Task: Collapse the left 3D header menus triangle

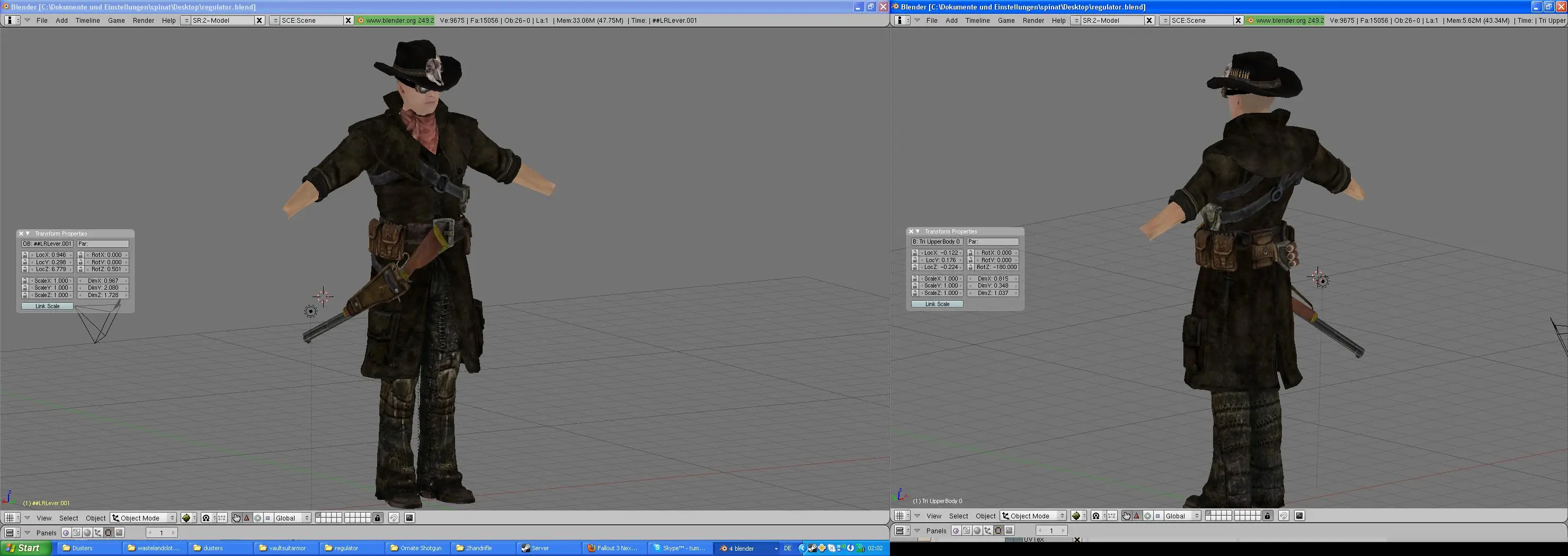Action: click(x=28, y=518)
